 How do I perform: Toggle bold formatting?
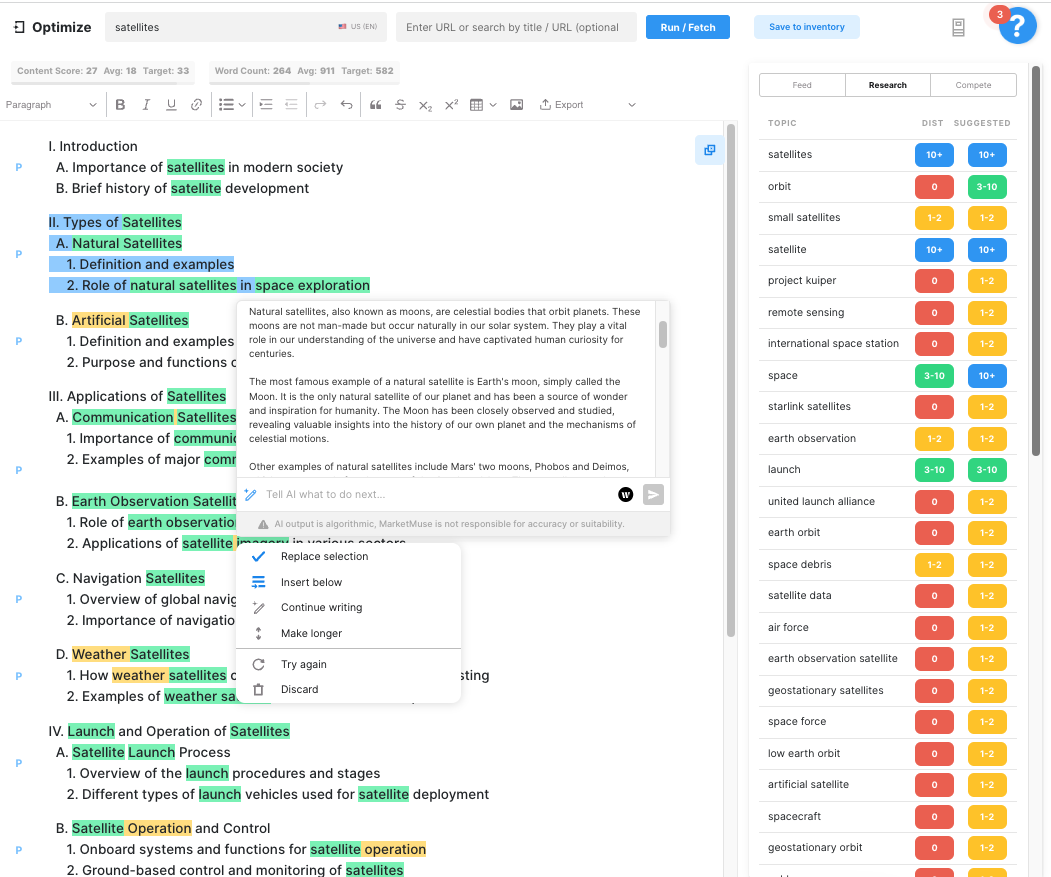(121, 105)
